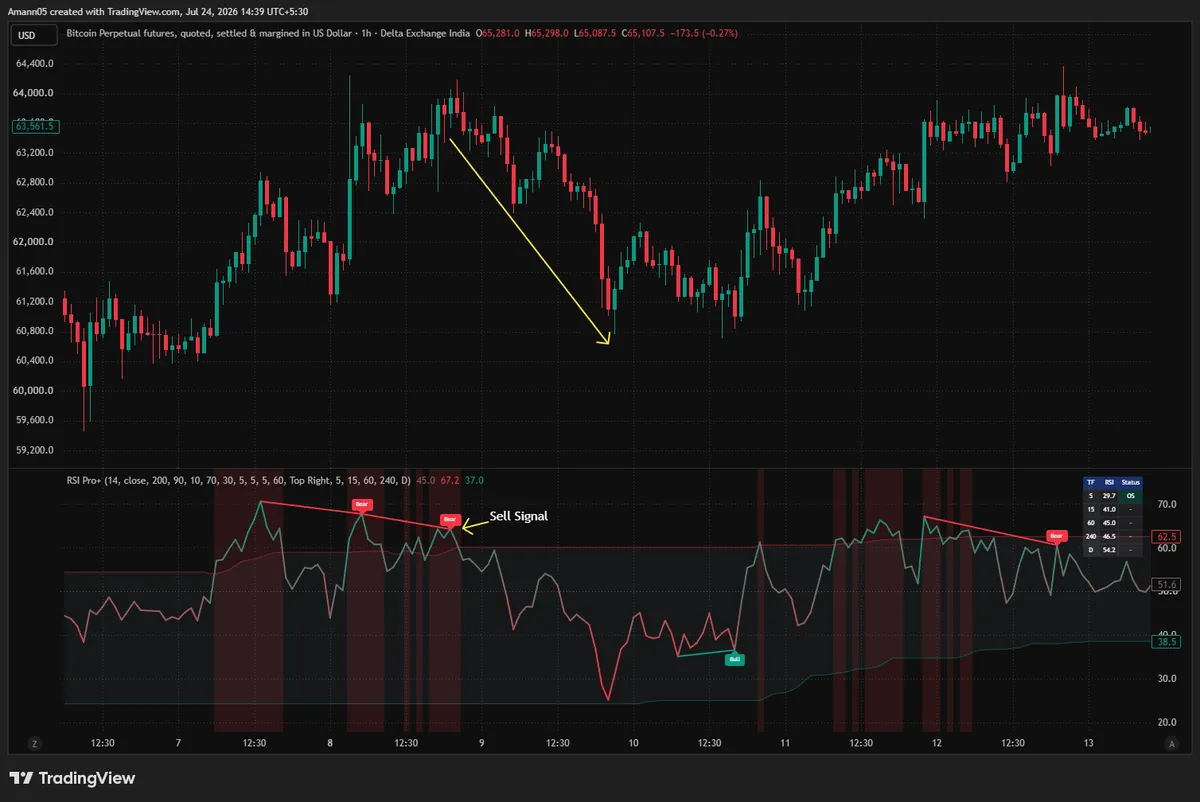Click the Status header in RSI table
The height and width of the screenshot is (802, 1200).
pos(1130,482)
